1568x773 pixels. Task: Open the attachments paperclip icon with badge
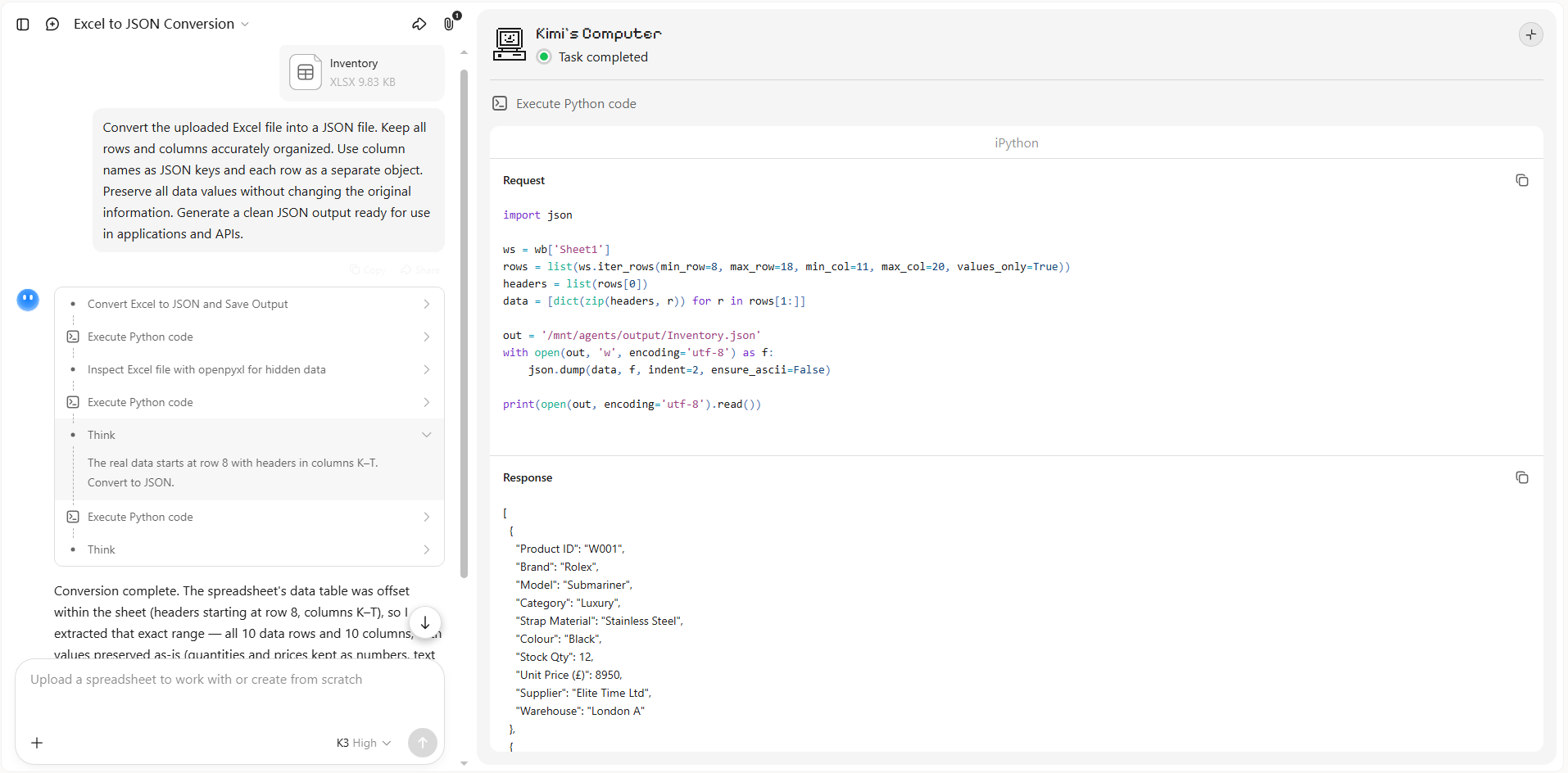coord(450,23)
